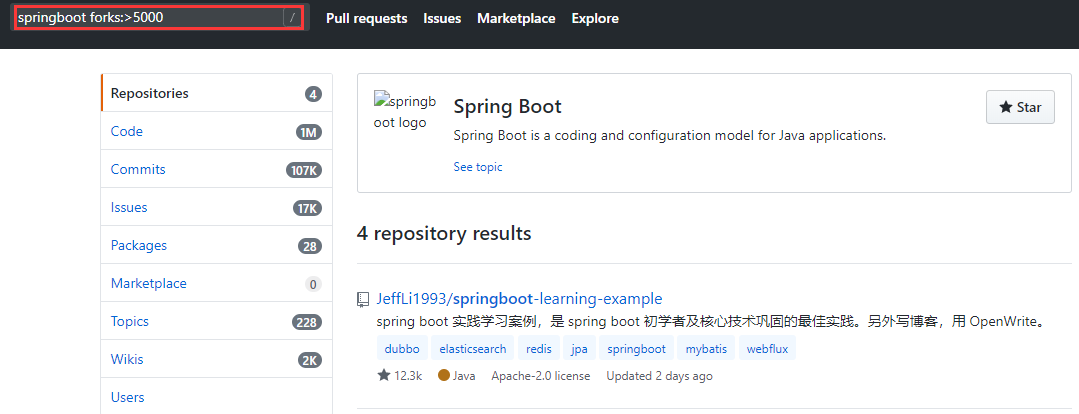Go to Marketplace in the top navigation
This screenshot has width=1079, height=414.
pos(516,19)
